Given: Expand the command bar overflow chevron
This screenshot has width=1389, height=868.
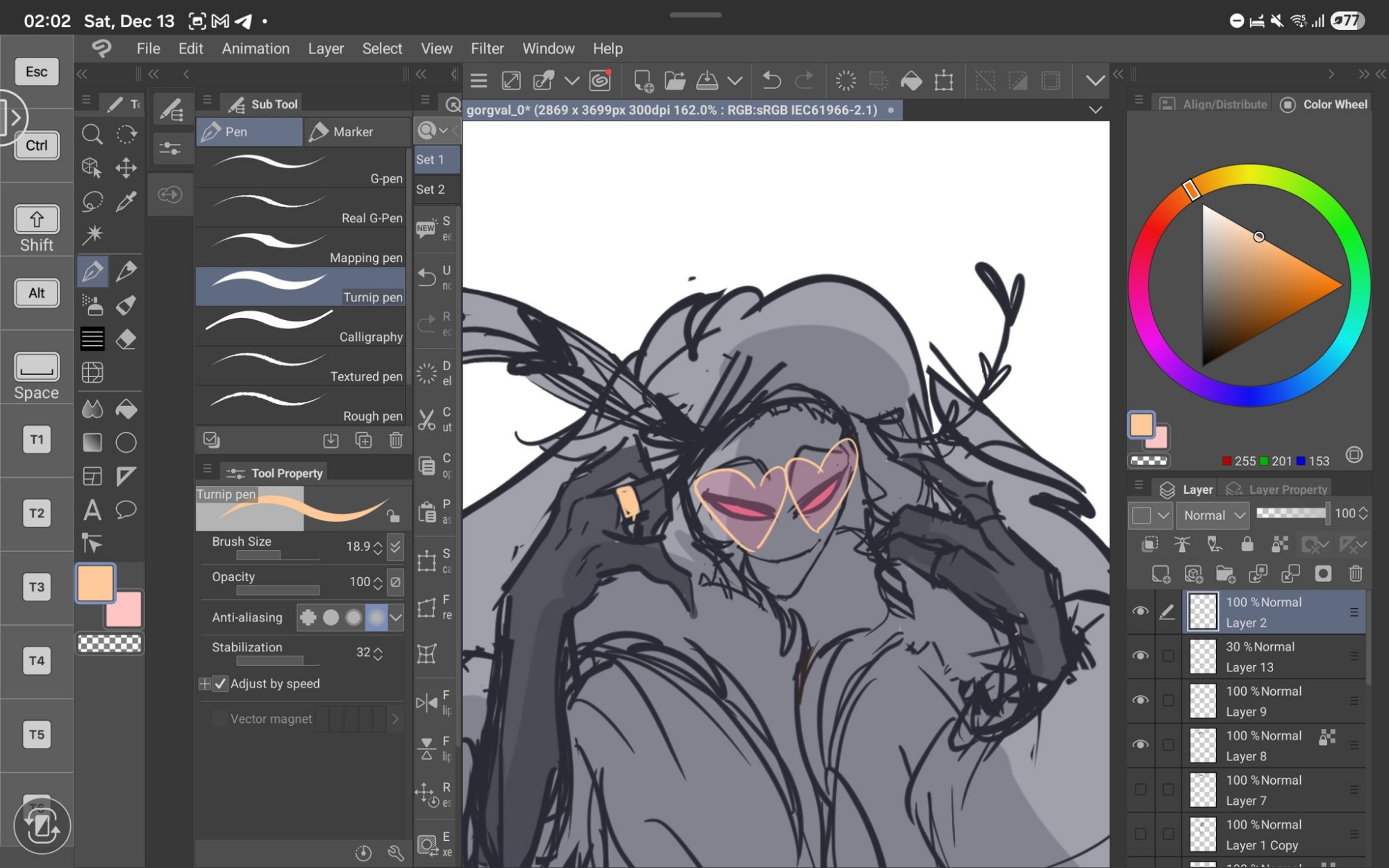Looking at the screenshot, I should [1095, 81].
